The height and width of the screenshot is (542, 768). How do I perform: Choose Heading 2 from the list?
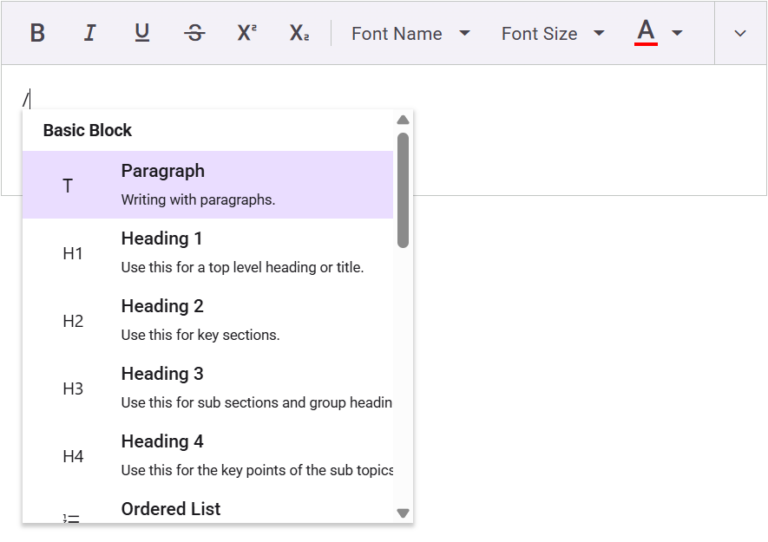pyautogui.click(x=208, y=320)
